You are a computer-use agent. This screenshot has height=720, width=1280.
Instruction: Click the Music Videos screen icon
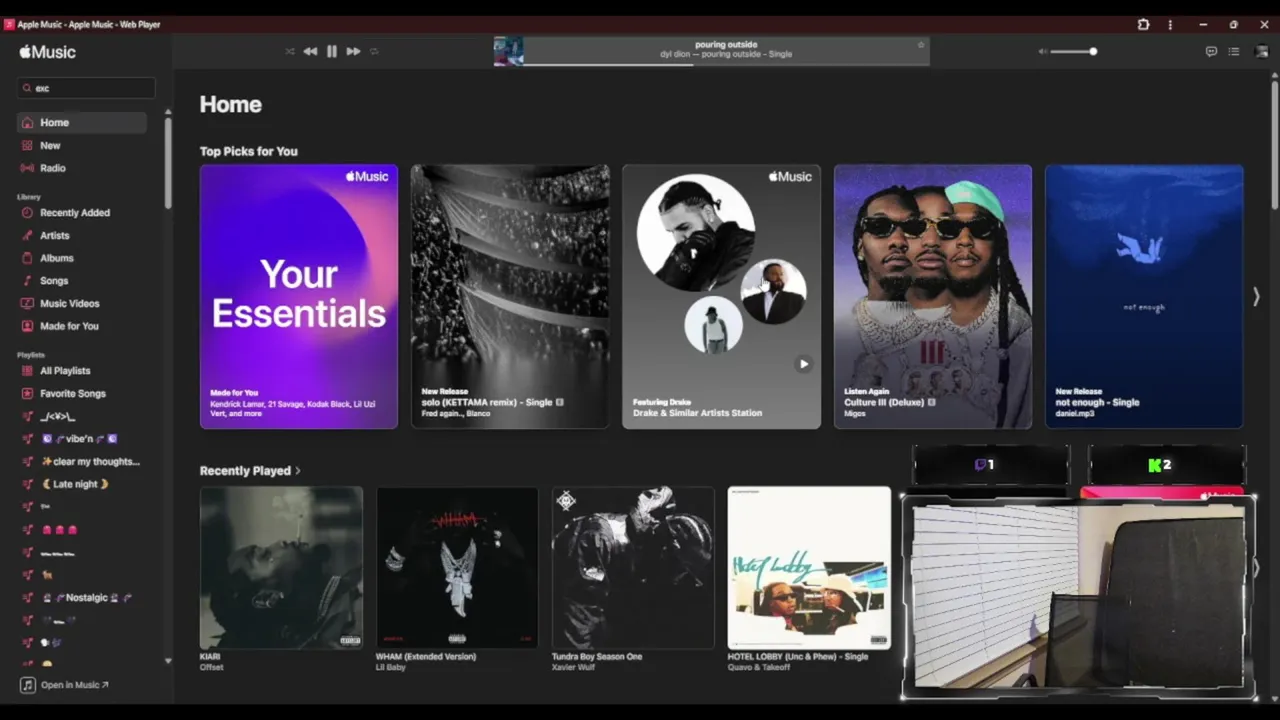click(28, 303)
